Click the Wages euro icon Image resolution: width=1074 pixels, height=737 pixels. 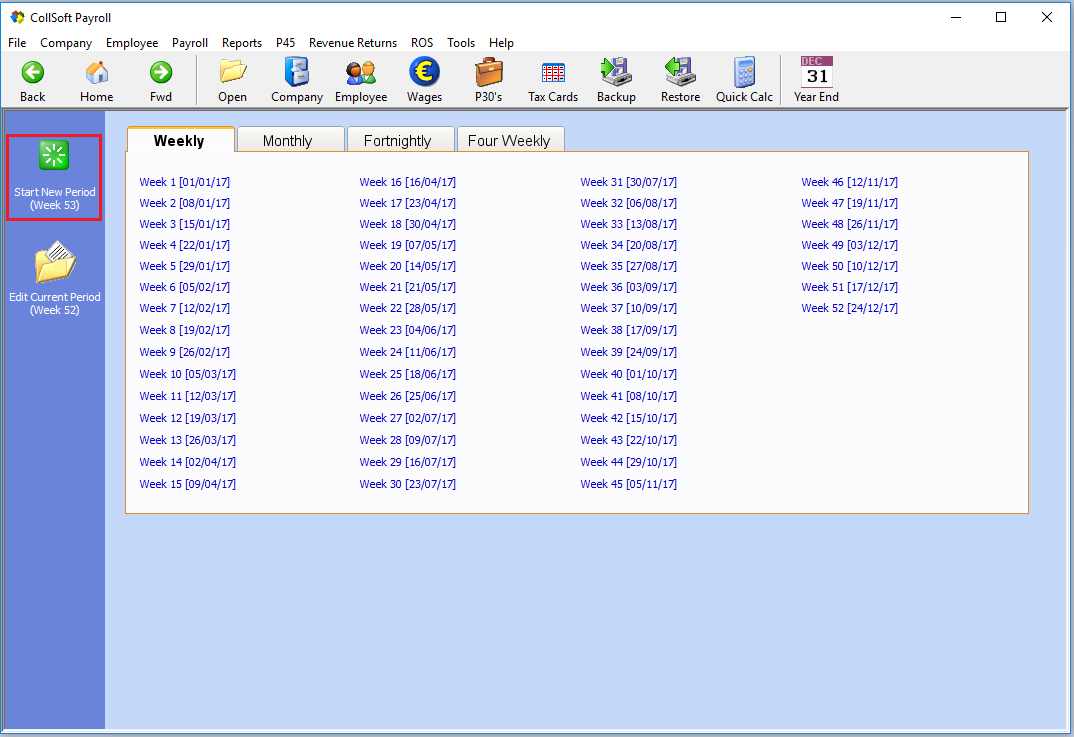[x=424, y=73]
